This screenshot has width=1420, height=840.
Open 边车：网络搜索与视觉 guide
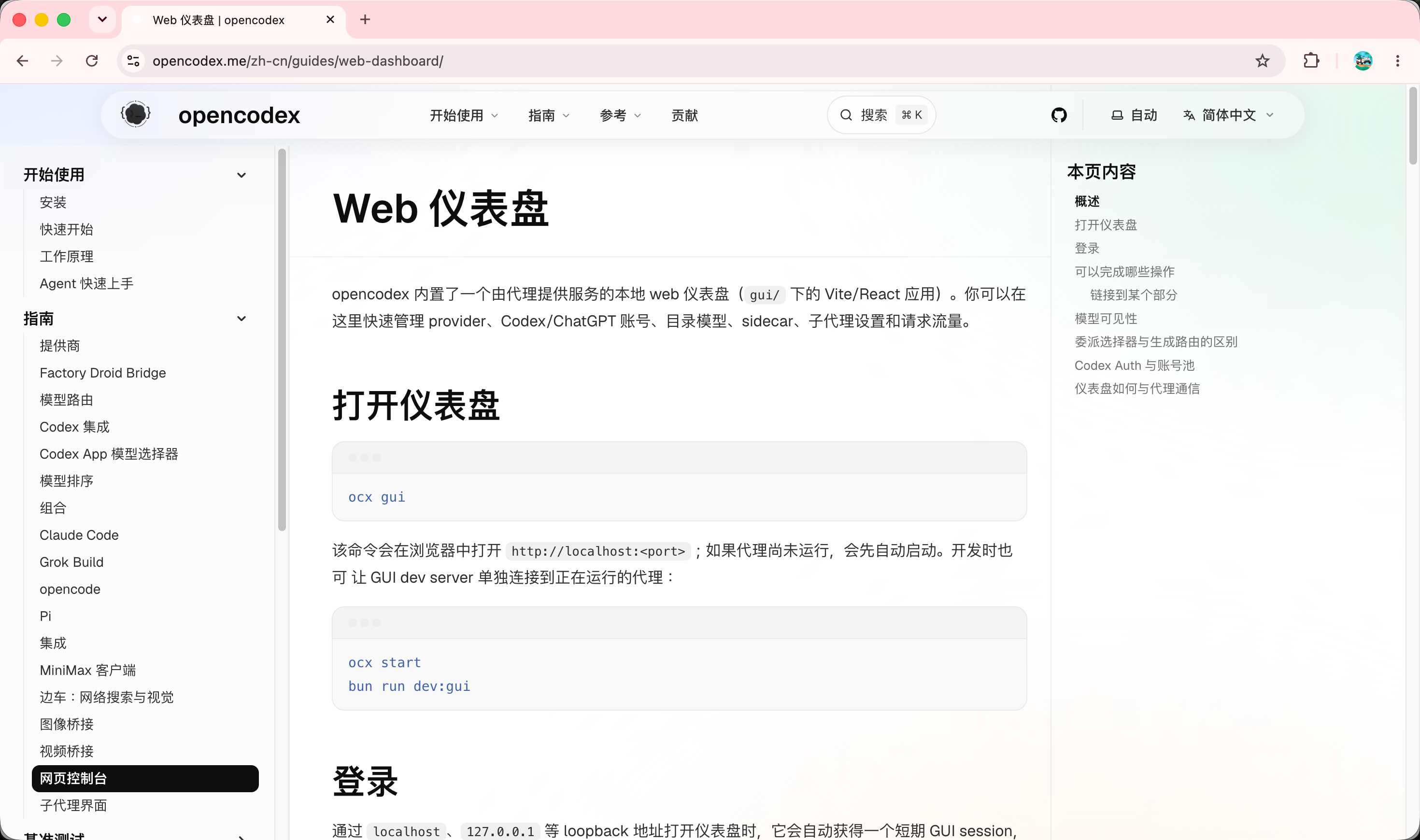click(x=106, y=698)
